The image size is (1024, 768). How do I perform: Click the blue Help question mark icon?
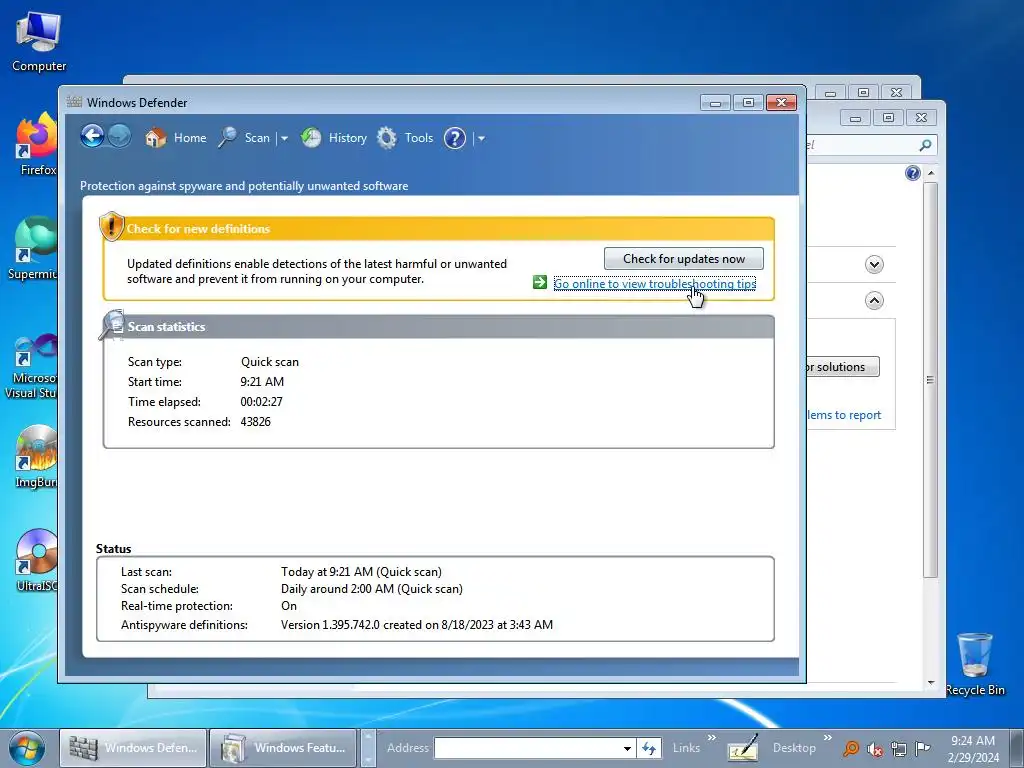point(455,138)
